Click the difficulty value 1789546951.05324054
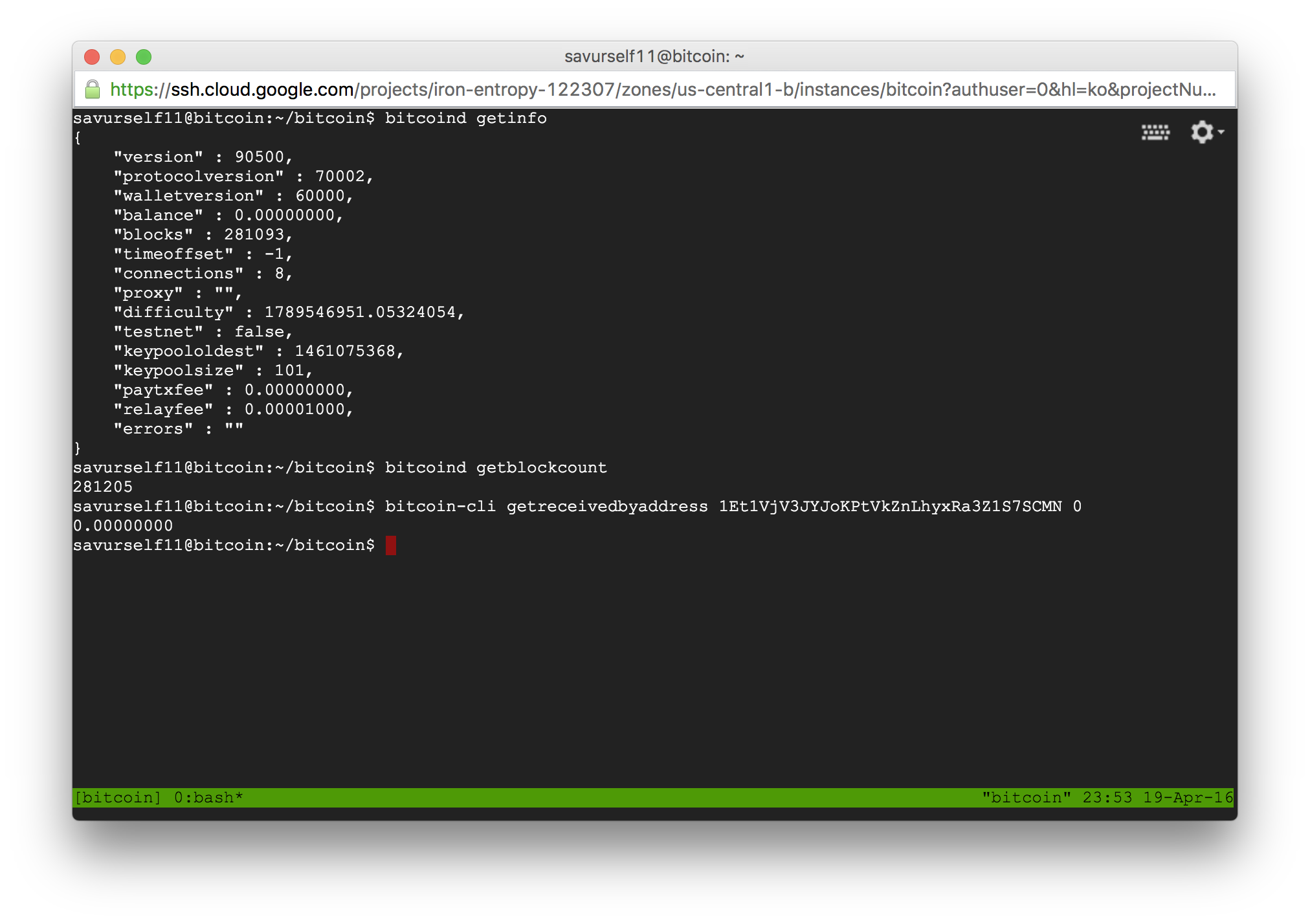 [361, 312]
